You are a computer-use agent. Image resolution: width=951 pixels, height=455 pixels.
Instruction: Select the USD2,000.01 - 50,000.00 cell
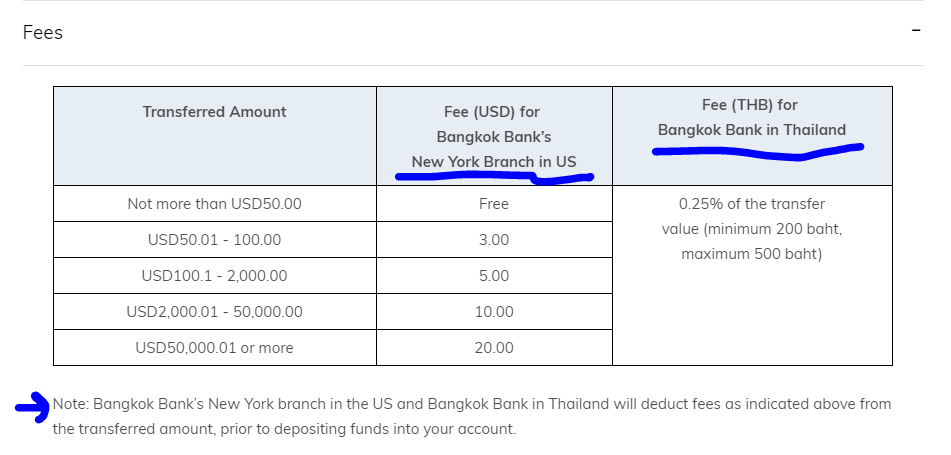point(215,312)
